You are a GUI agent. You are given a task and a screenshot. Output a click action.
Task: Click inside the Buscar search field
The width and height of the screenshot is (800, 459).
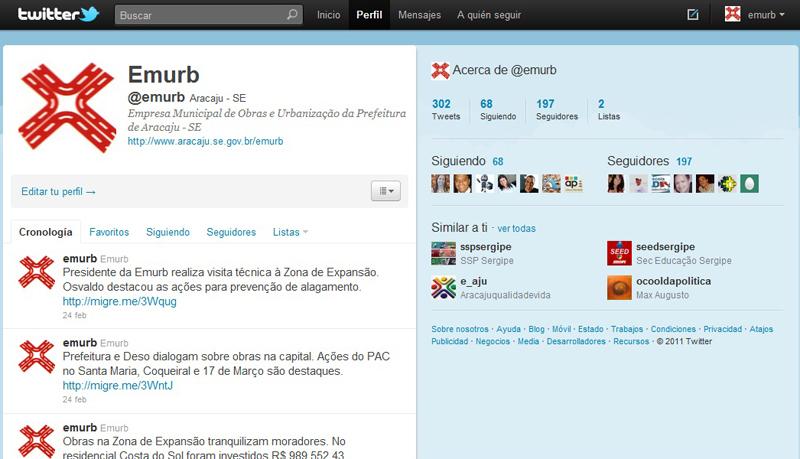point(198,15)
